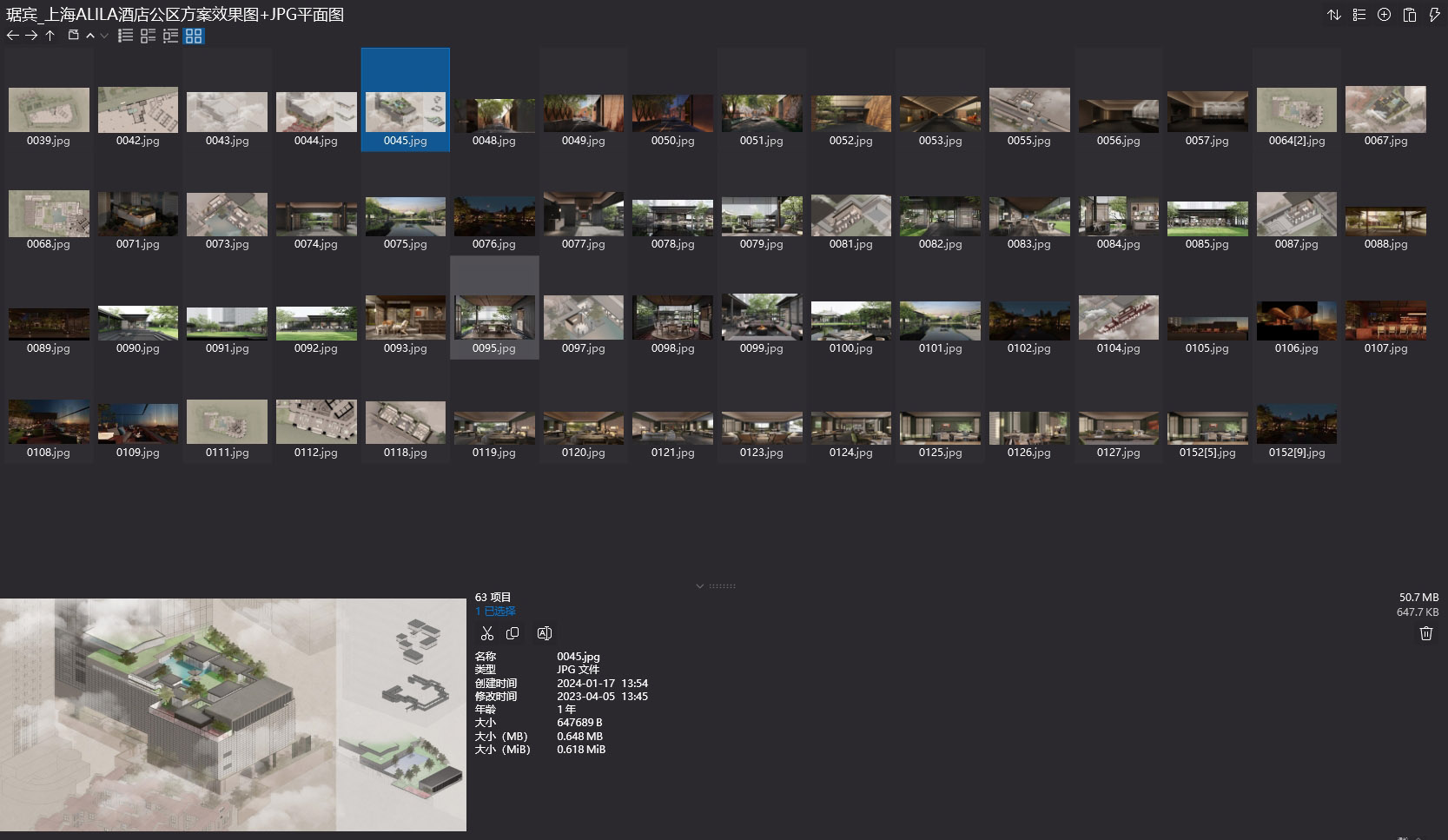Click the blue '1 已选择' selection text

[x=495, y=611]
